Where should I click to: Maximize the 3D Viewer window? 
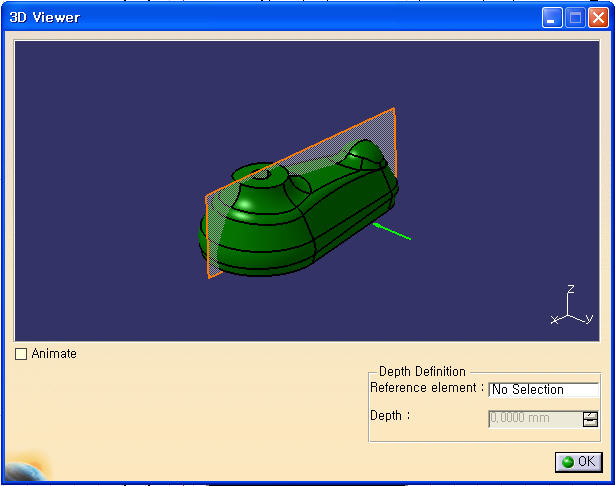tap(575, 17)
